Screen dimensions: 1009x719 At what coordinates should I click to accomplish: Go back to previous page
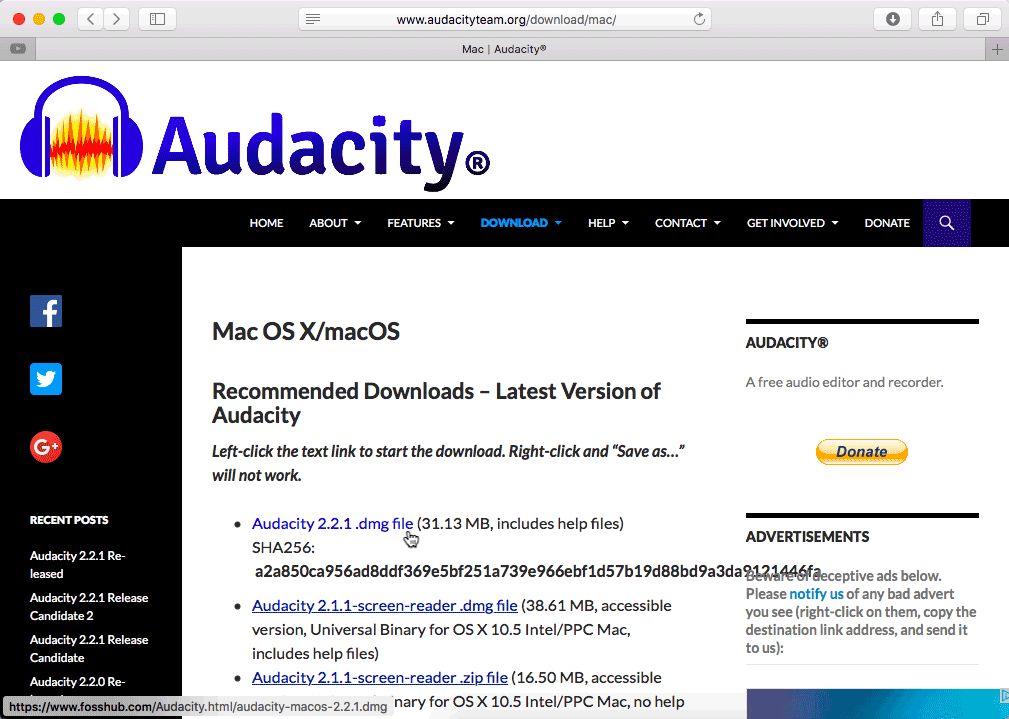pos(91,19)
